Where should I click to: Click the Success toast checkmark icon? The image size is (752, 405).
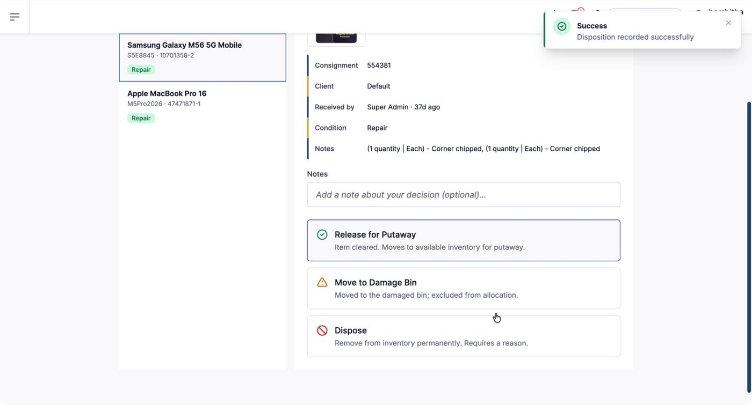[562, 26]
